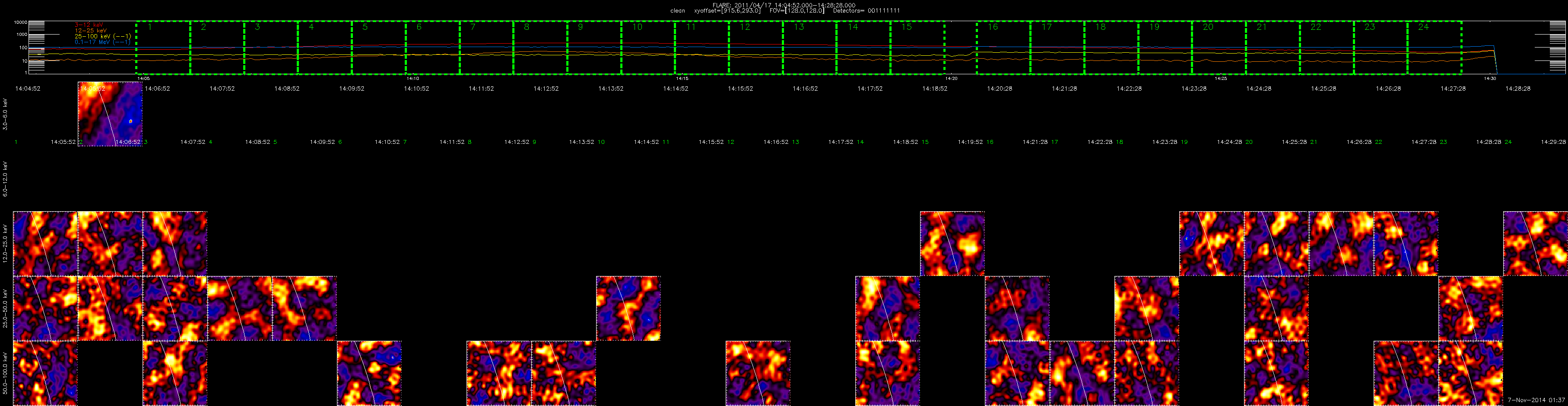The image size is (1568, 406).
Task: Select the 50.0-100.0 keV image at 14:11:52
Action: pyautogui.click(x=498, y=373)
